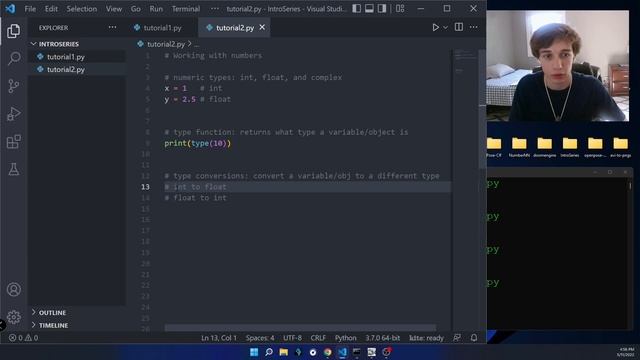Open the File menu
Image resolution: width=640 pixels, height=360 pixels.
30,9
